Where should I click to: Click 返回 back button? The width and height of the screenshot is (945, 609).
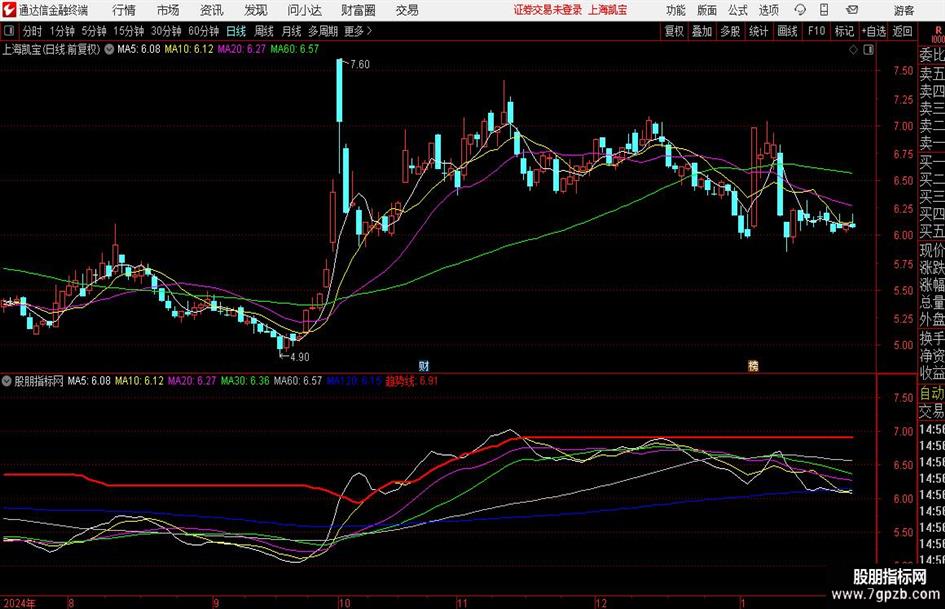903,31
